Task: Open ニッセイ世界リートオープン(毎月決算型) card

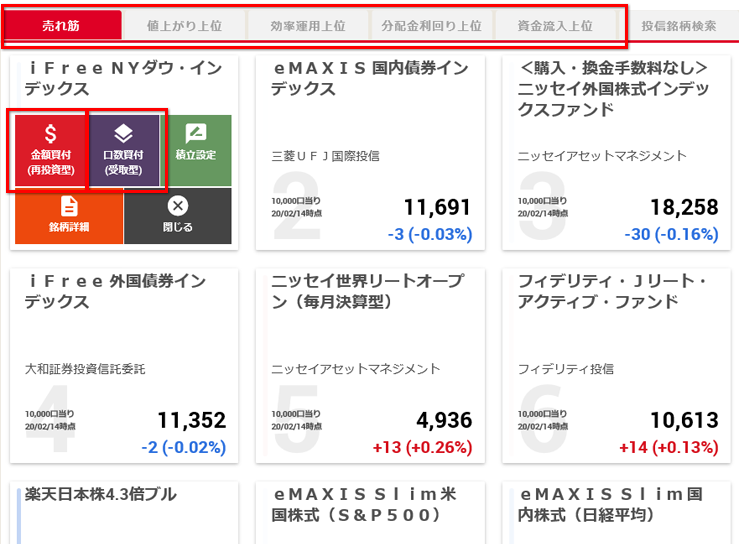Action: pyautogui.click(x=370, y=366)
